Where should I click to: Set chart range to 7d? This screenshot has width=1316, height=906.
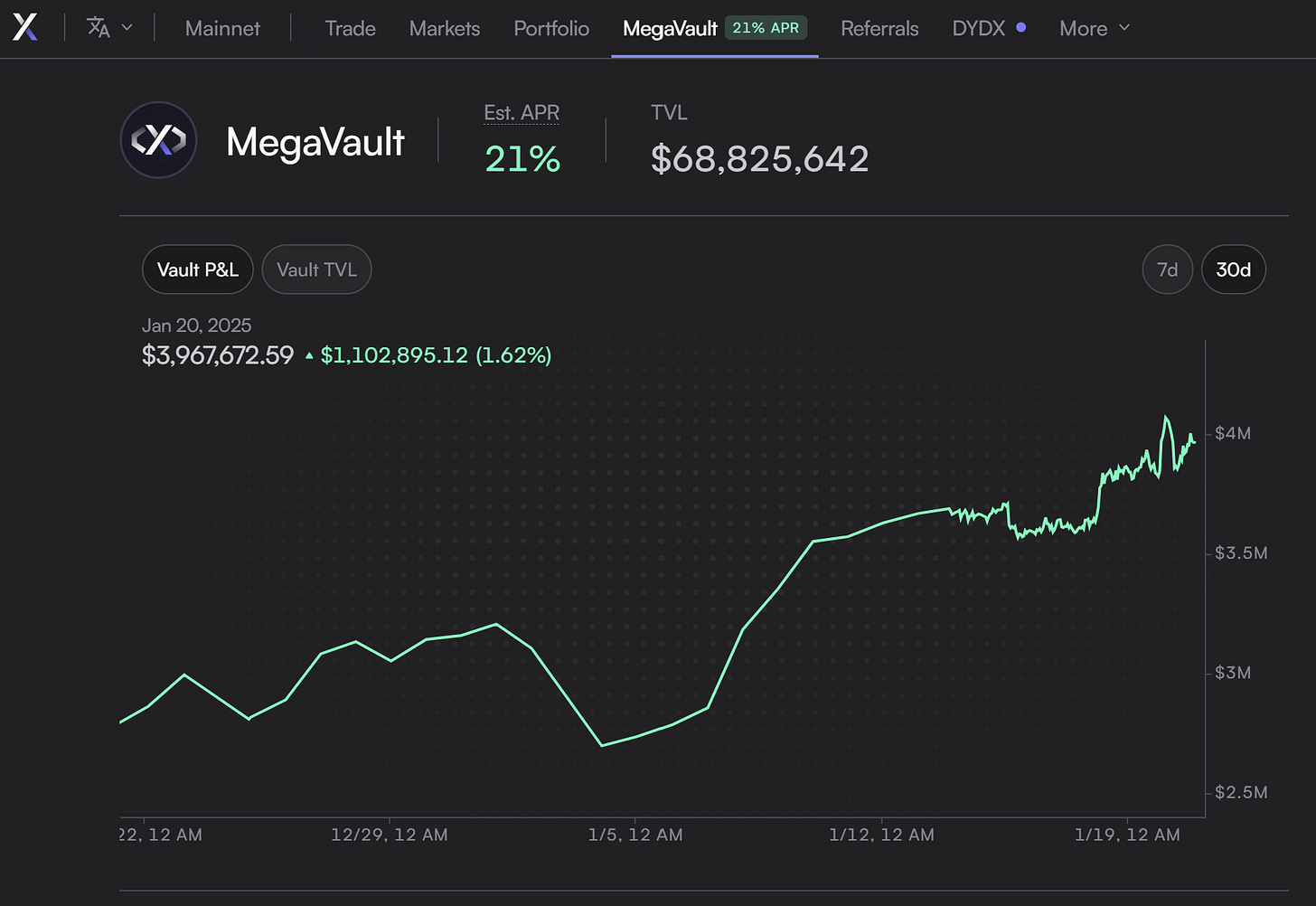click(1168, 269)
